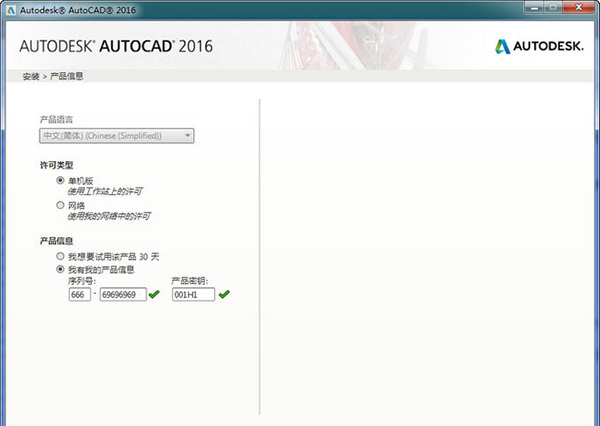Click the Autodesk logo at top right
Viewport: 600px width, 426px height.
point(539,46)
